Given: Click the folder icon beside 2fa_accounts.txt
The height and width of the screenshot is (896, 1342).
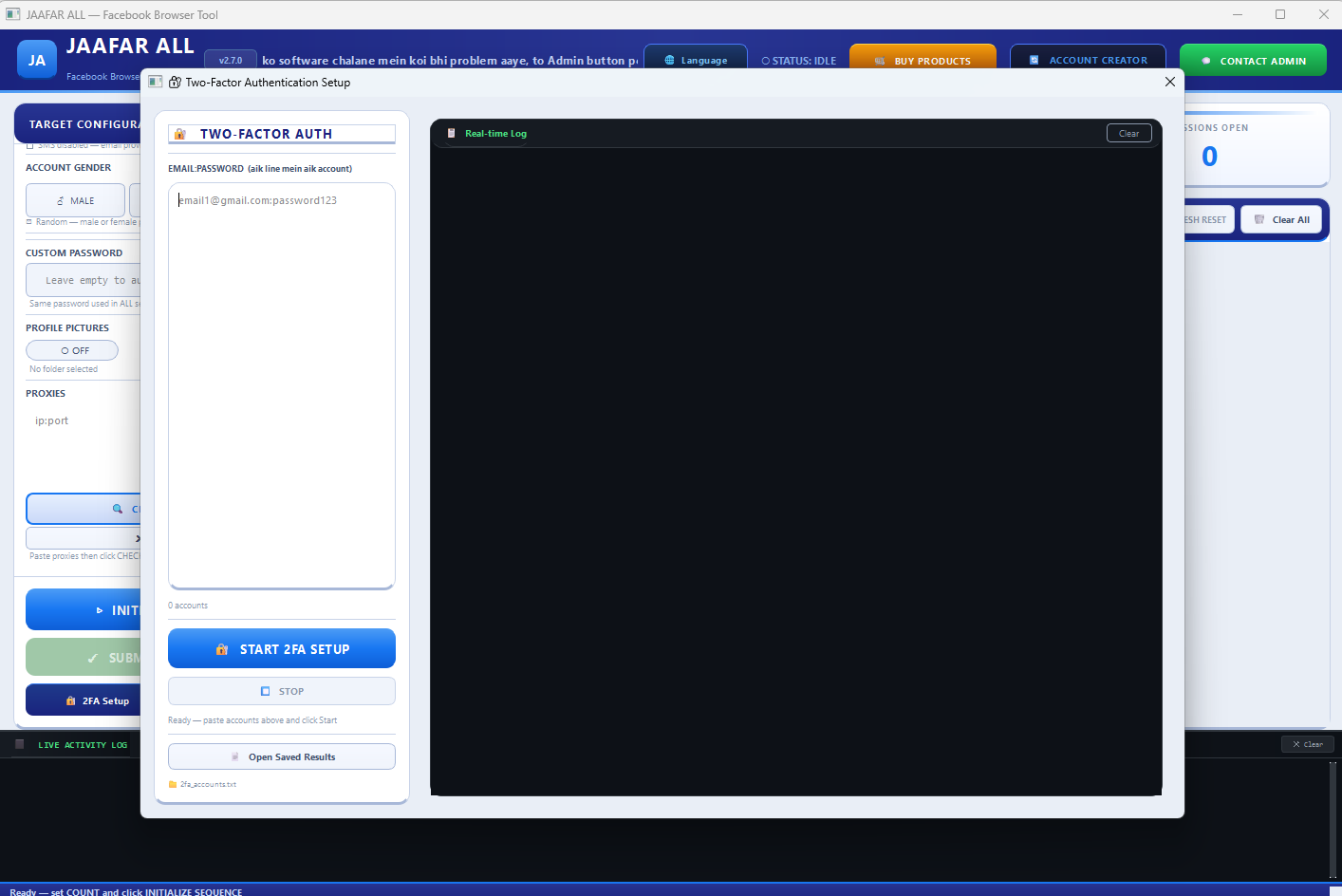Looking at the screenshot, I should click(x=173, y=784).
